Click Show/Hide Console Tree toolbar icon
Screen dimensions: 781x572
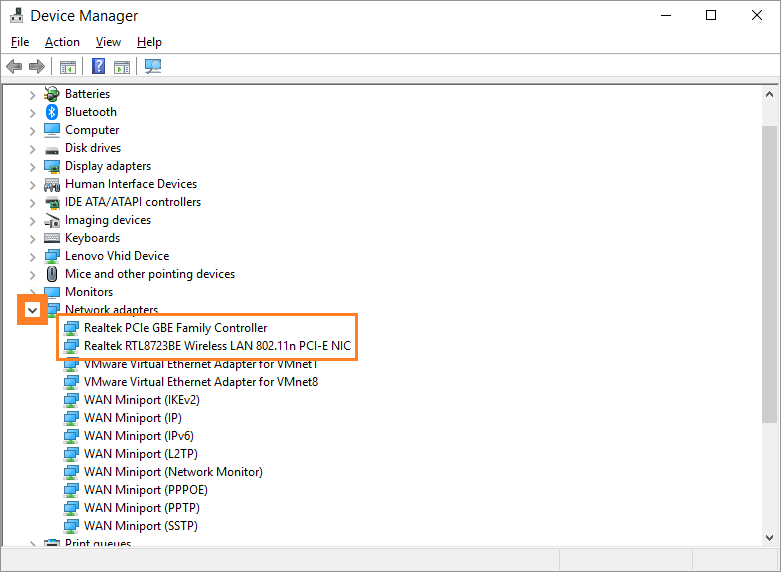pyautogui.click(x=68, y=66)
